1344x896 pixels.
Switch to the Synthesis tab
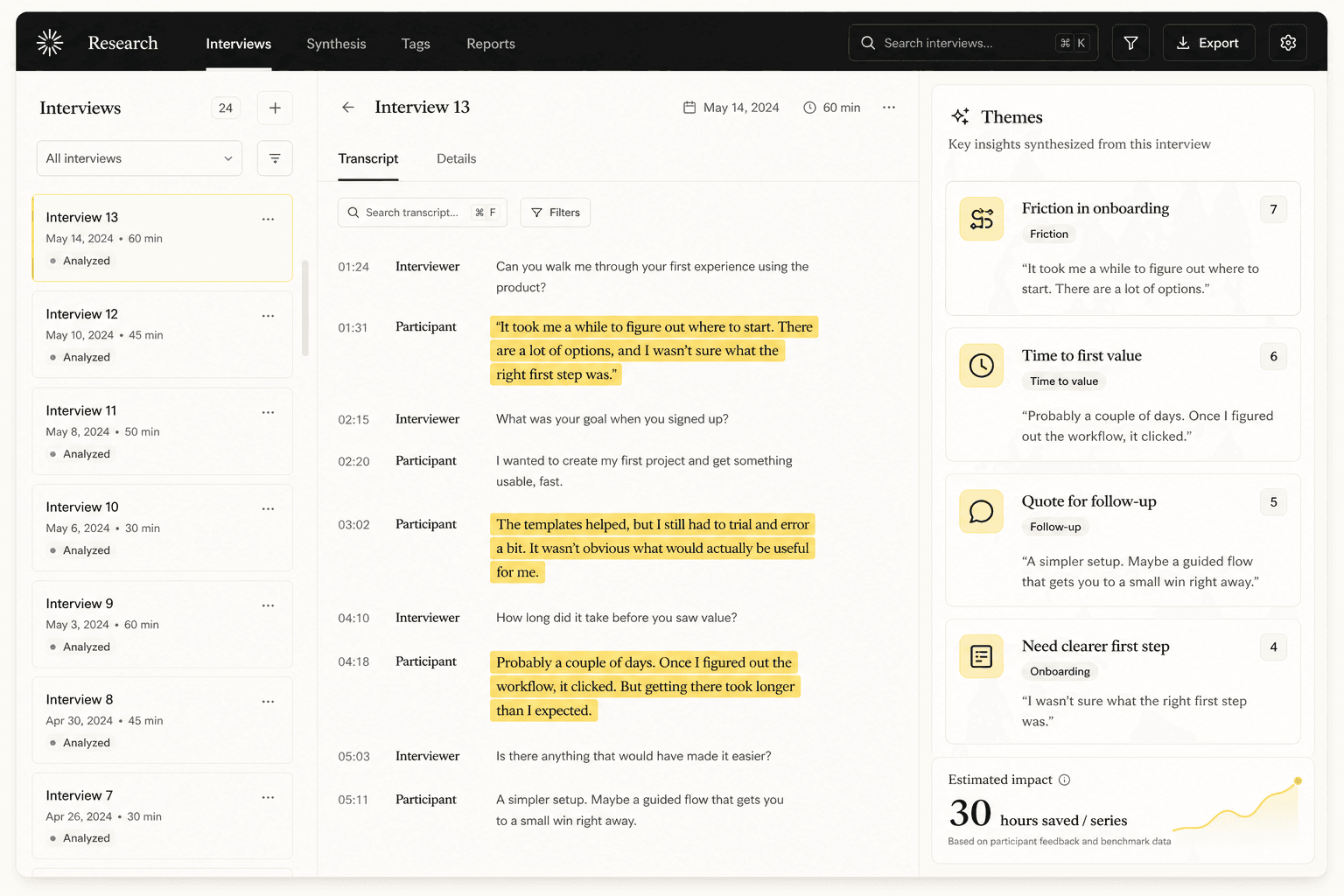pos(336,44)
